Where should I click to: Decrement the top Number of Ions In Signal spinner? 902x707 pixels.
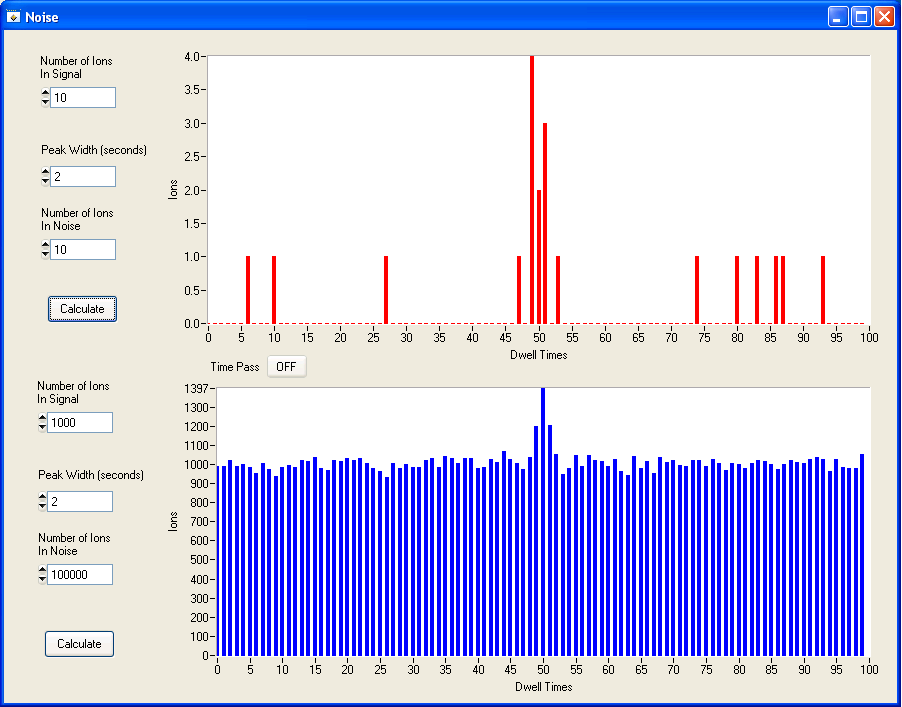point(44,101)
